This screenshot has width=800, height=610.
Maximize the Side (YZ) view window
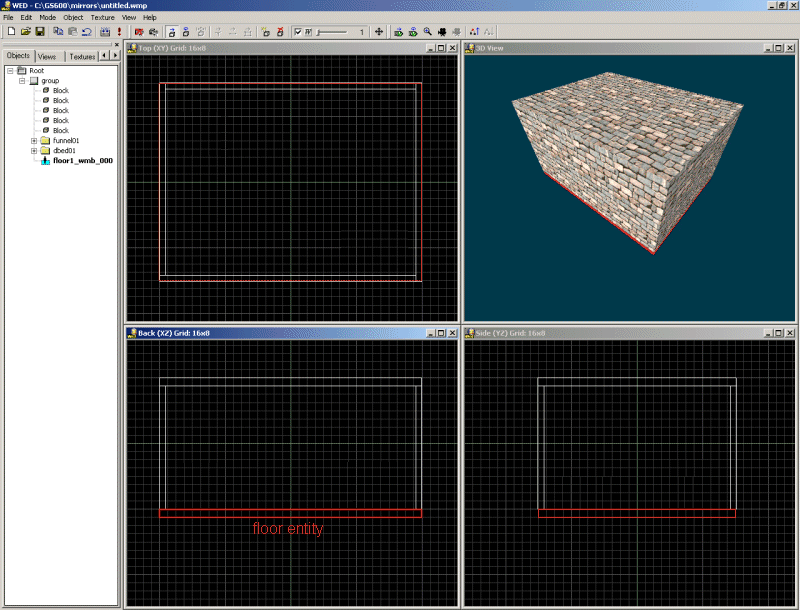tap(779, 333)
